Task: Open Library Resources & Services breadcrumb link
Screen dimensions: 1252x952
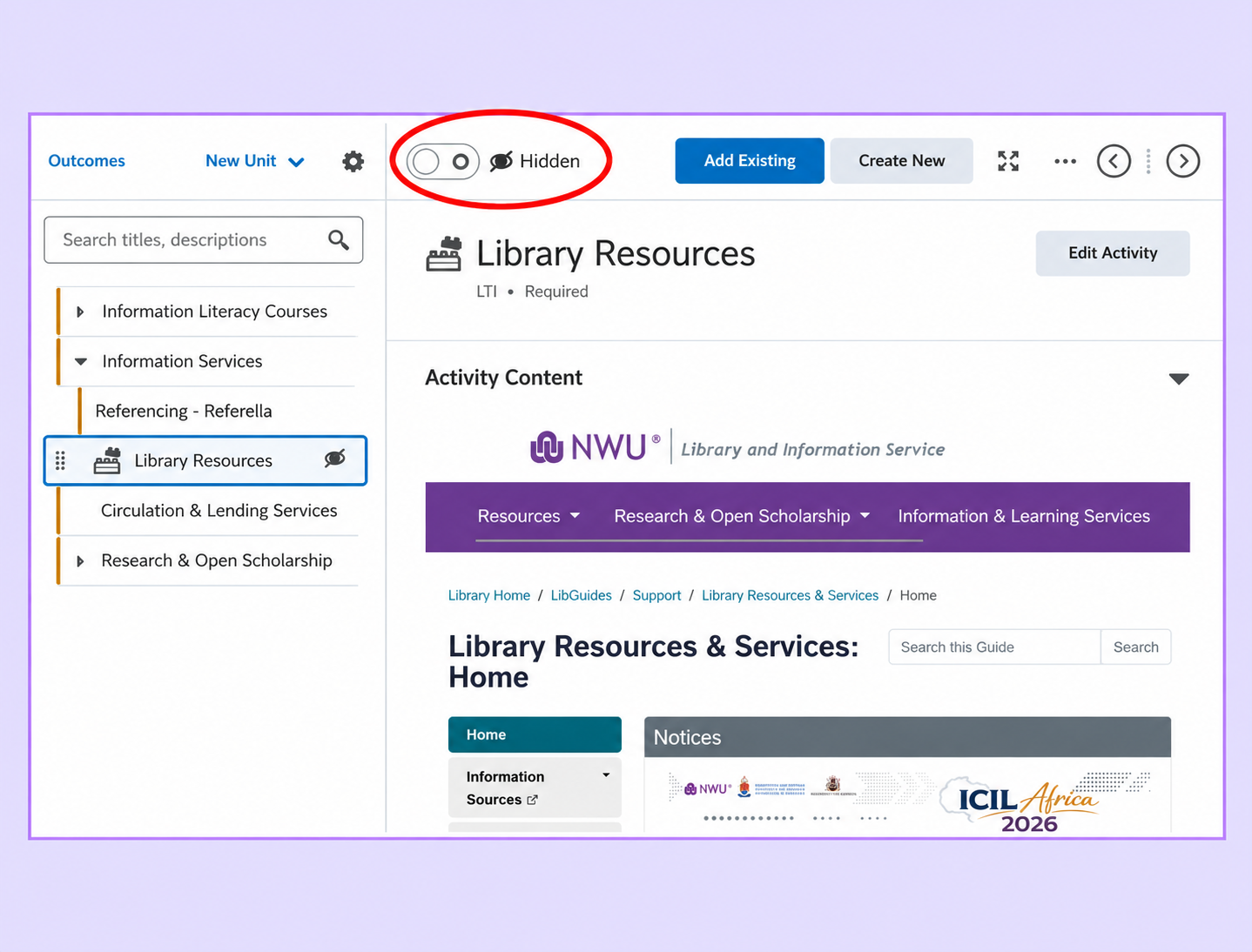Action: click(790, 595)
